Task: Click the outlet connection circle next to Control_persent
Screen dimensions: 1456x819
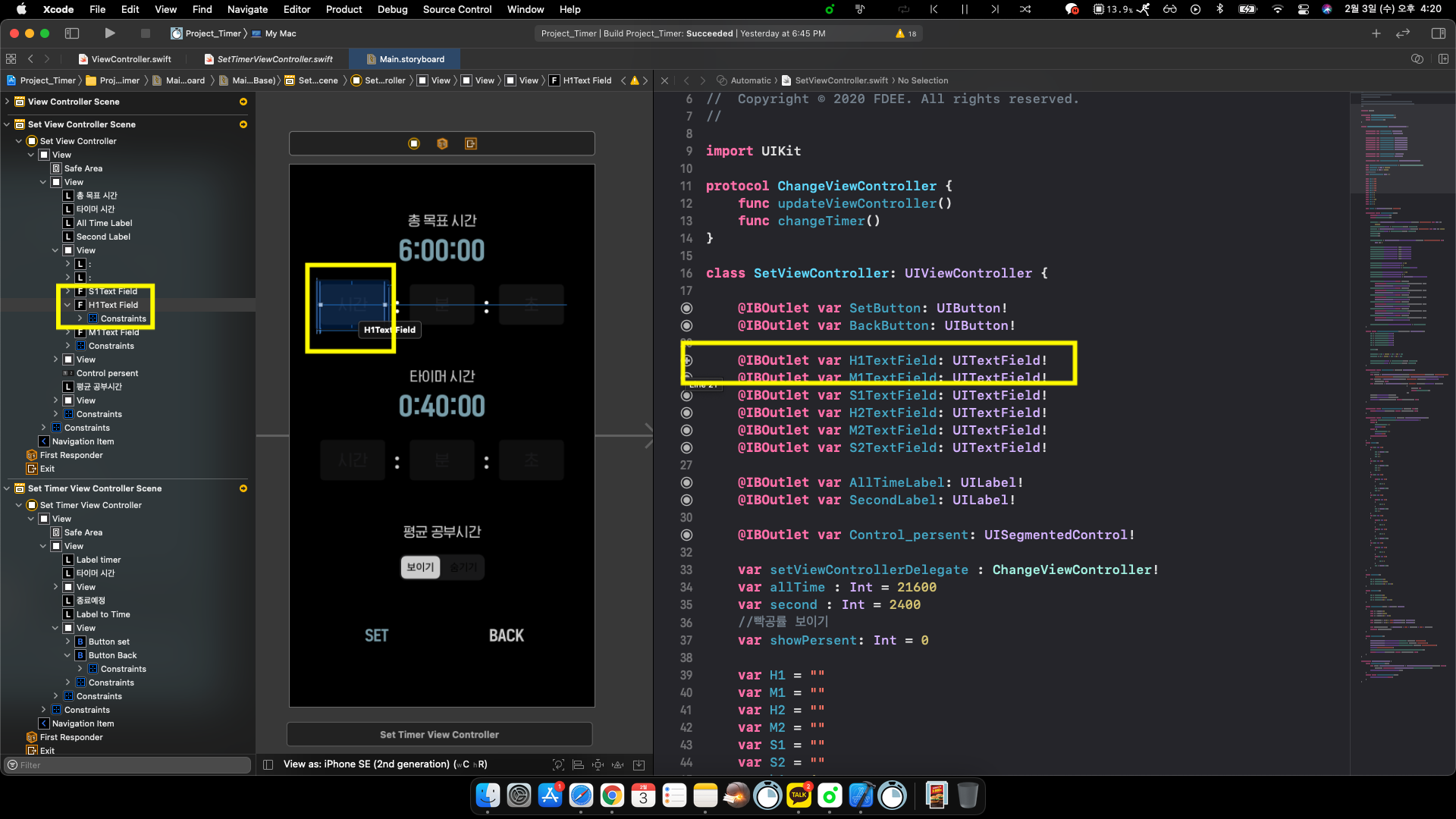Action: 686,535
